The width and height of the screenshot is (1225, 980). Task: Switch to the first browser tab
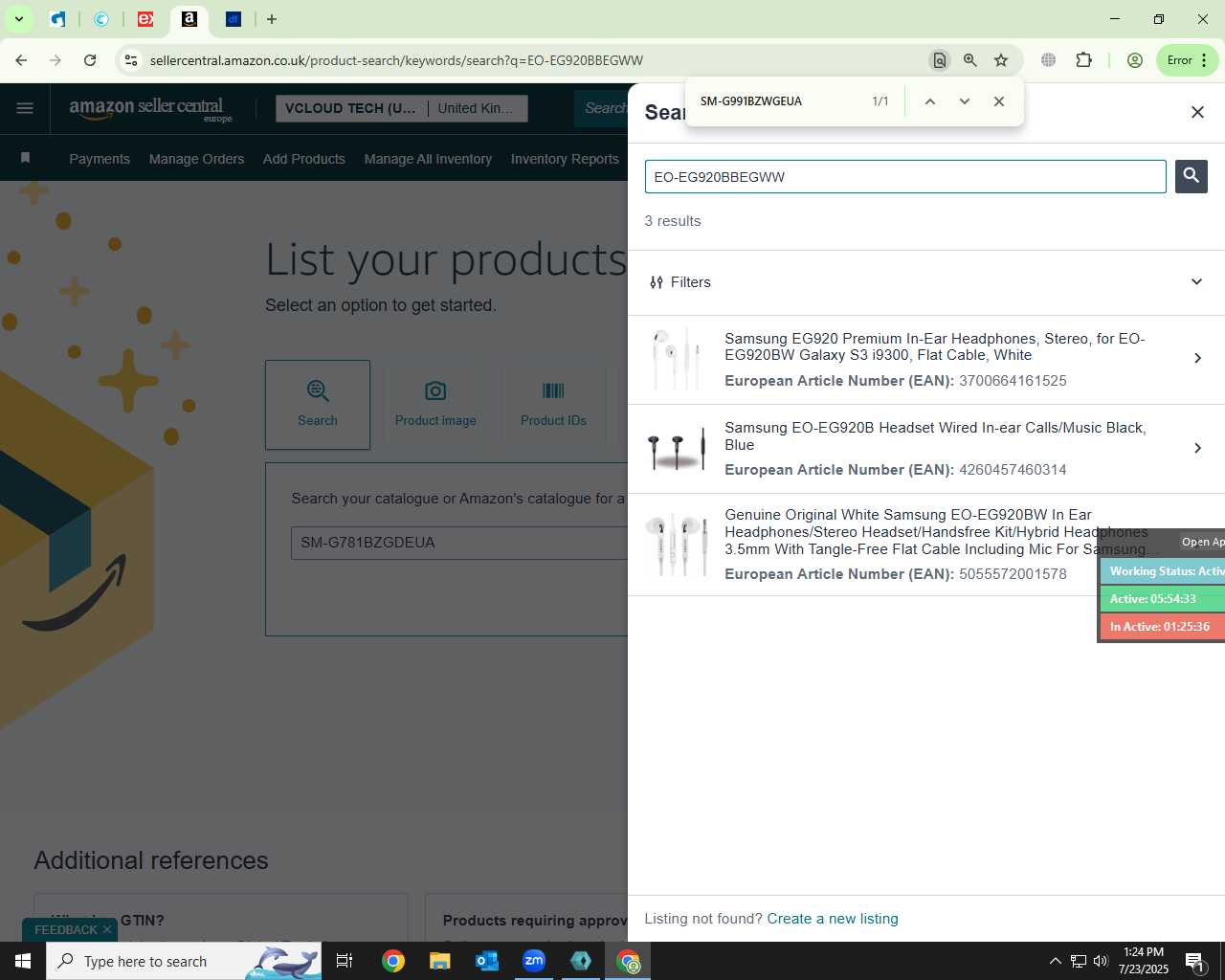pos(58,19)
